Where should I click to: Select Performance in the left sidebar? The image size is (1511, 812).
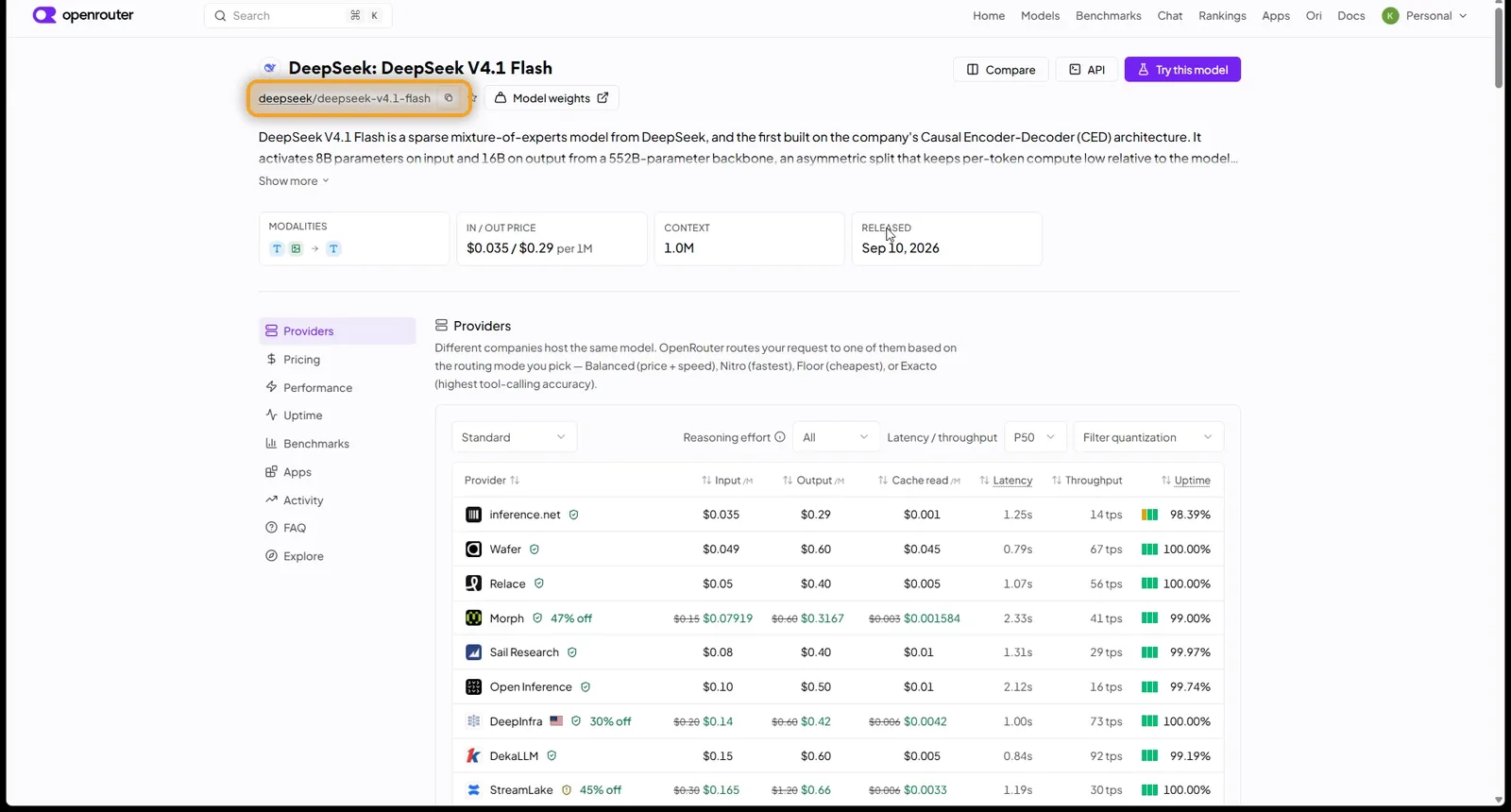pyautogui.click(x=337, y=388)
